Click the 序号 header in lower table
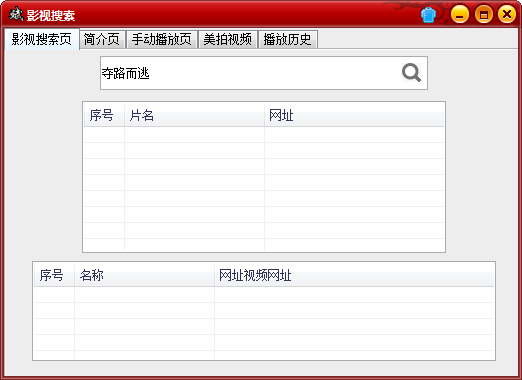The height and width of the screenshot is (380, 522). click(54, 275)
